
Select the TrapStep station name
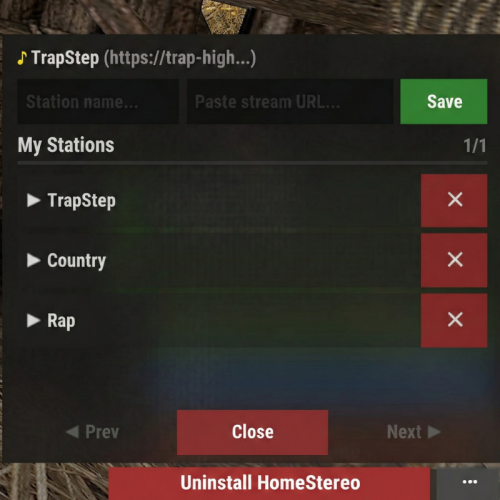(x=82, y=201)
